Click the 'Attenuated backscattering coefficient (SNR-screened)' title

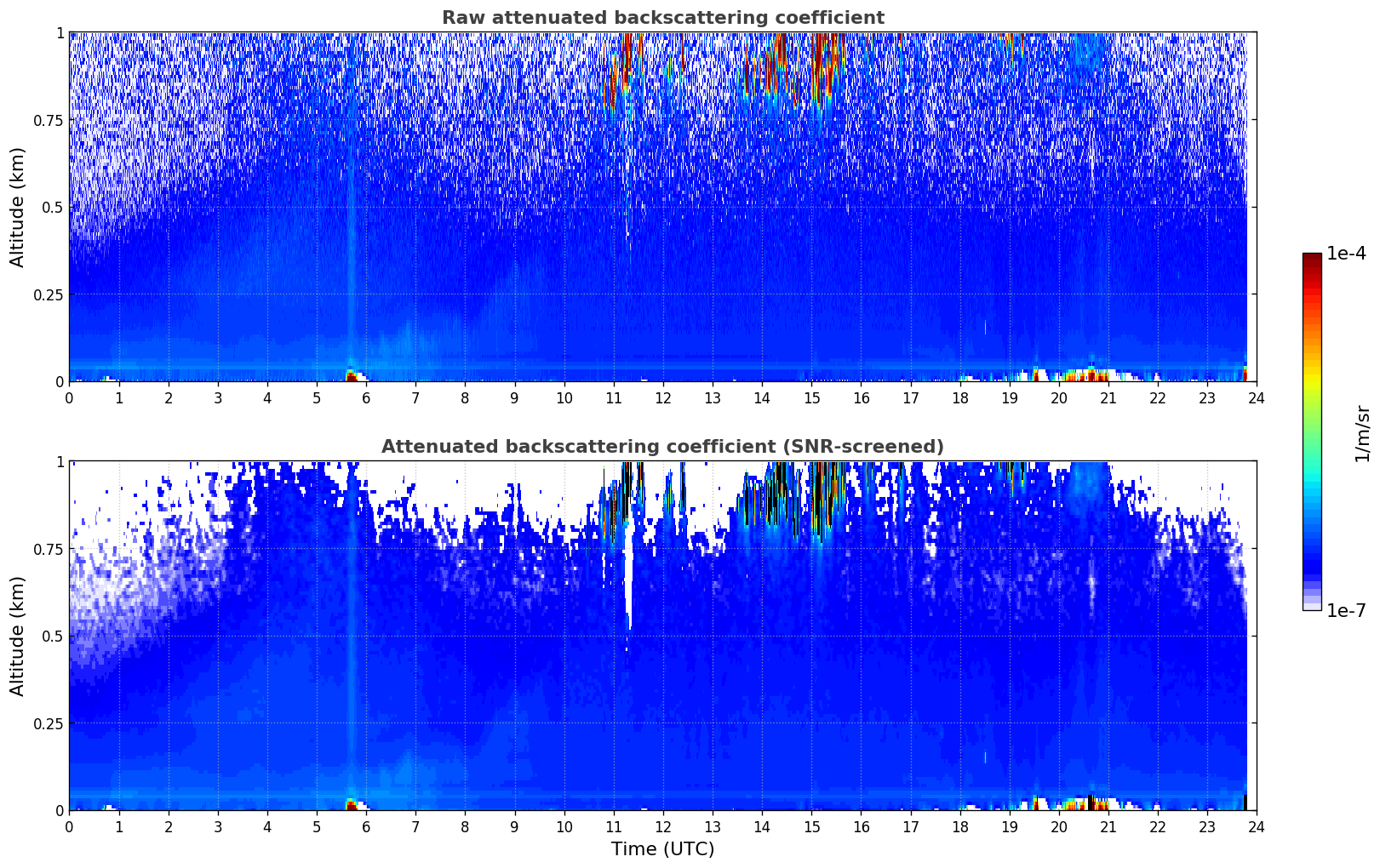click(662, 447)
